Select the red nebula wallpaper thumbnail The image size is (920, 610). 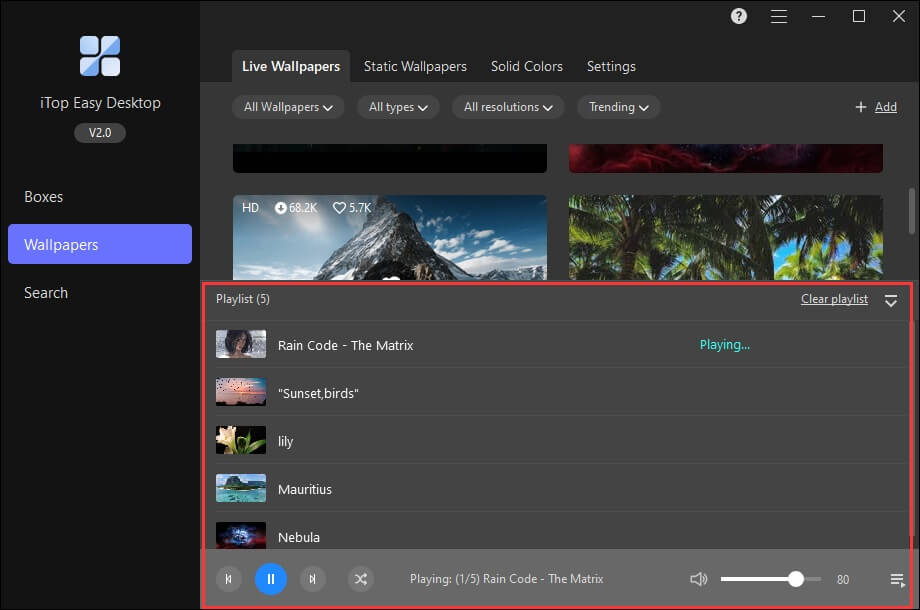726,158
